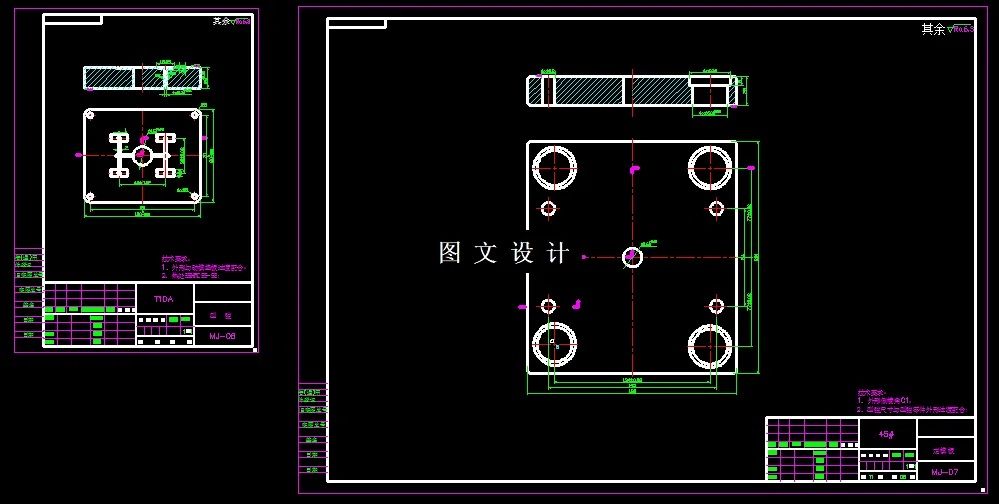Click the T10A material label
The height and width of the screenshot is (504, 999).
tap(164, 299)
